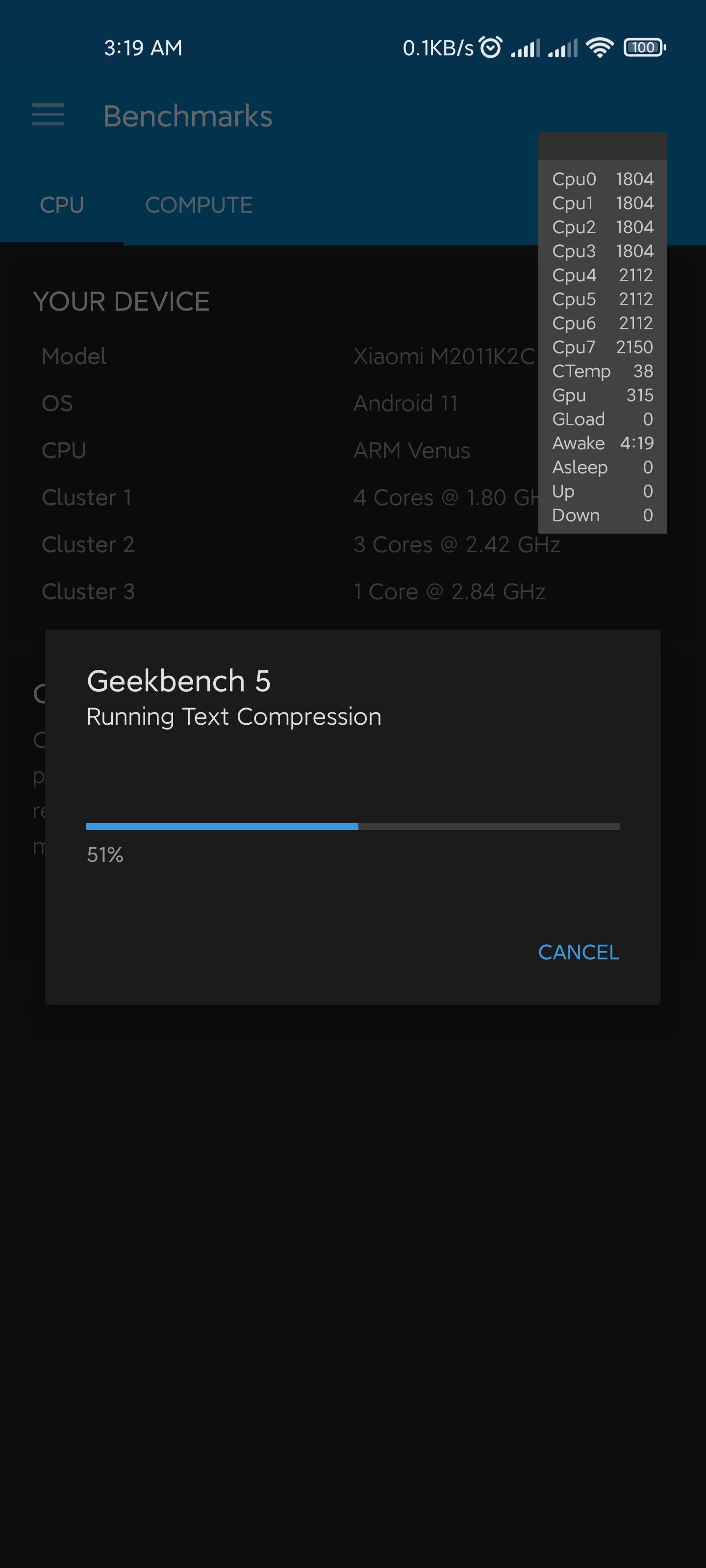This screenshot has width=706, height=1568.
Task: Tap the alarm clock status icon
Action: coord(490,47)
